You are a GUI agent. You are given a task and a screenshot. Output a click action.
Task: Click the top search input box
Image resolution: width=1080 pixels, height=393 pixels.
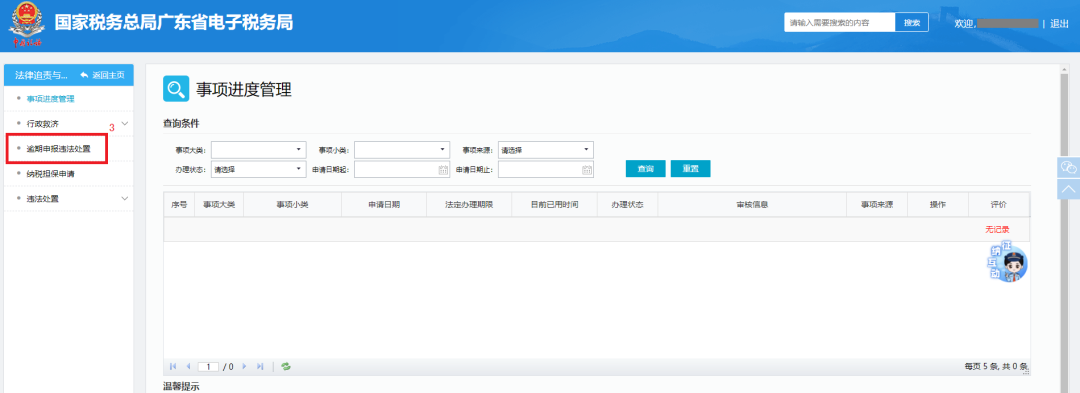click(x=840, y=23)
